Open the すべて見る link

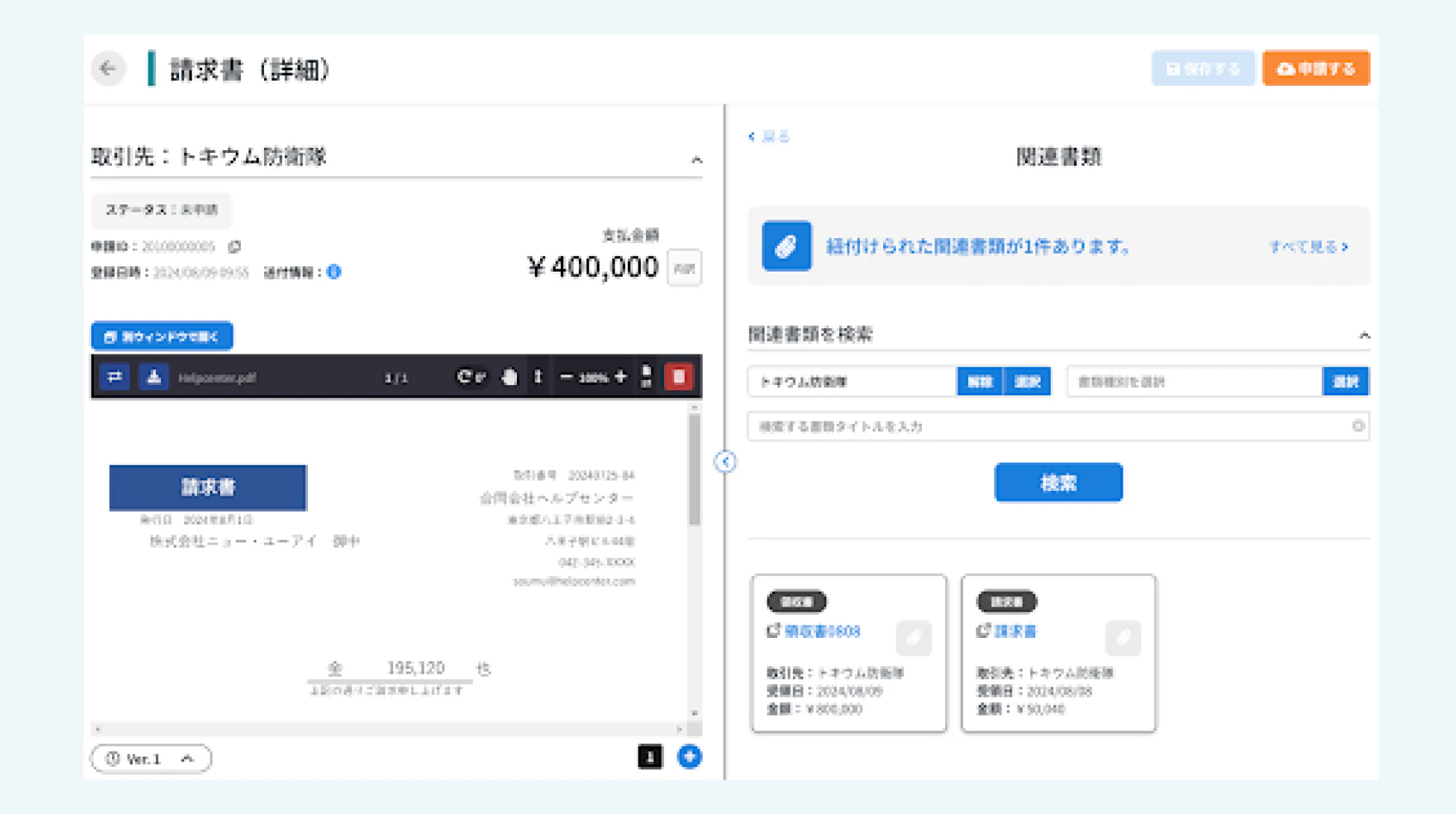click(1308, 246)
